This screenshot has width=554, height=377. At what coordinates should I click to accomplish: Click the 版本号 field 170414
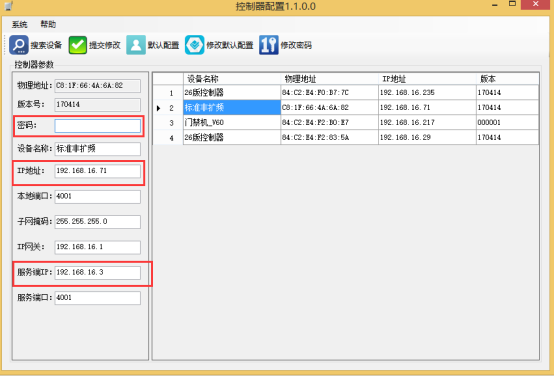pyautogui.click(x=98, y=105)
